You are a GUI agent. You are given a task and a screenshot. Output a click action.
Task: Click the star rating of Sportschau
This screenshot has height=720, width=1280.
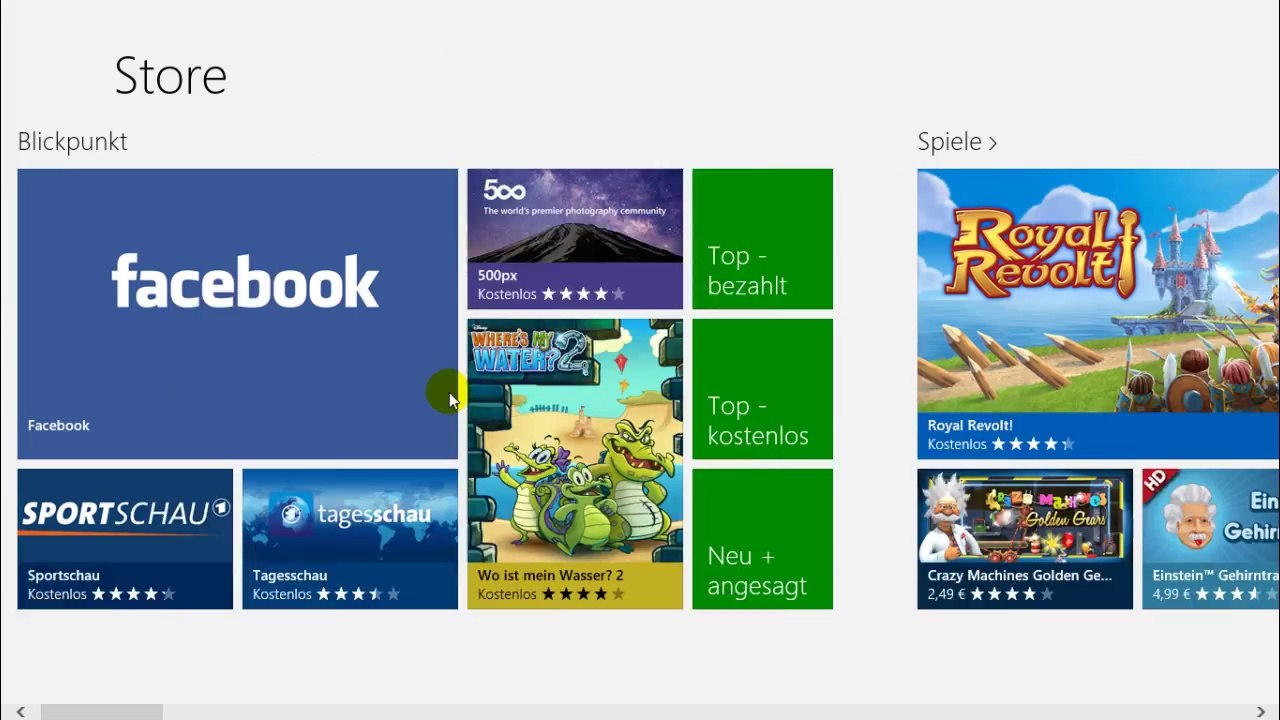133,594
